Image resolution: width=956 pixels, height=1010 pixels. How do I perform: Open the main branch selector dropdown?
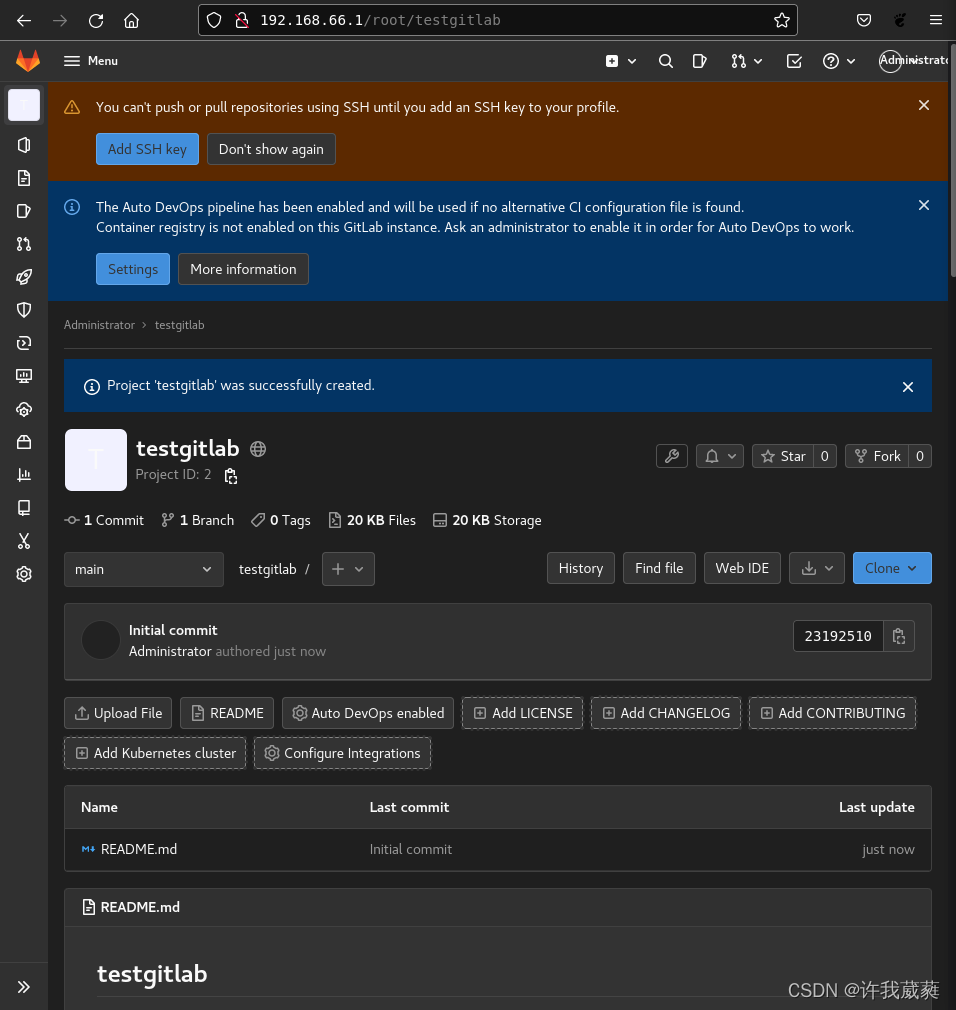144,569
